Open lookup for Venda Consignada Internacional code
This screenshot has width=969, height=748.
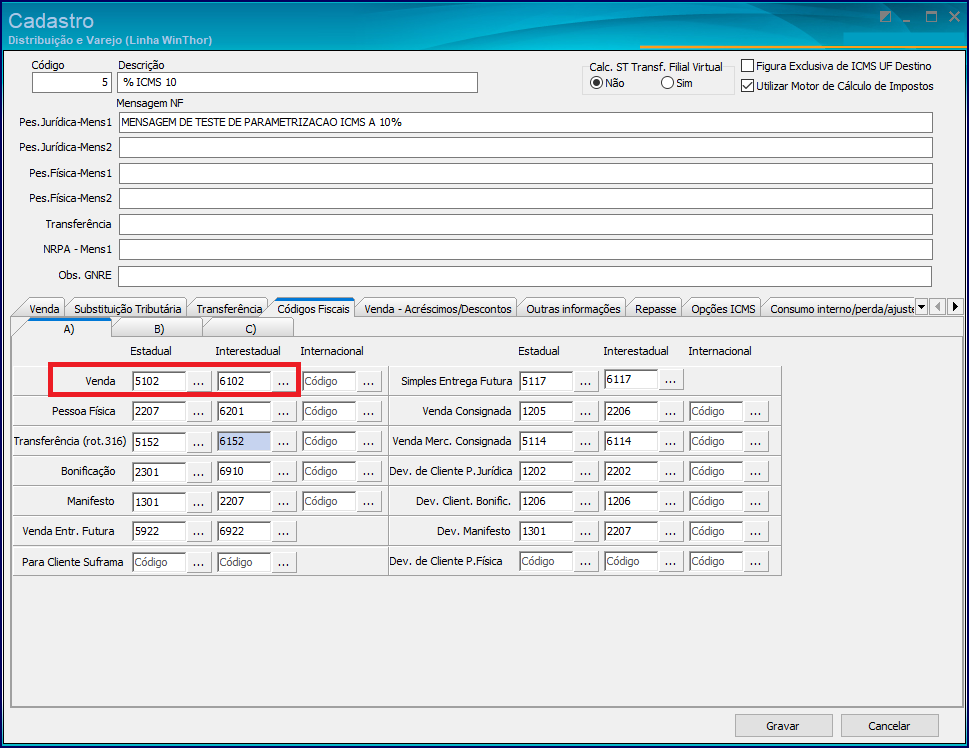click(x=756, y=412)
